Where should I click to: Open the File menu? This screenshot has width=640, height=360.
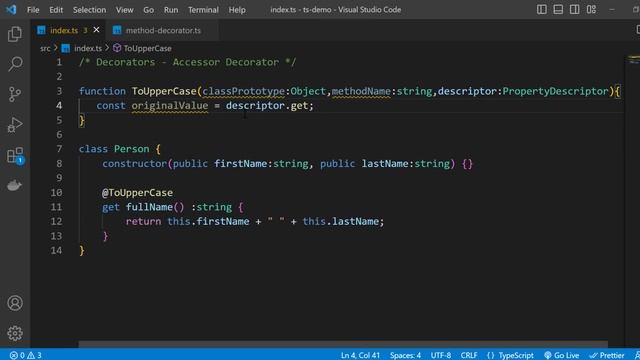pos(33,10)
